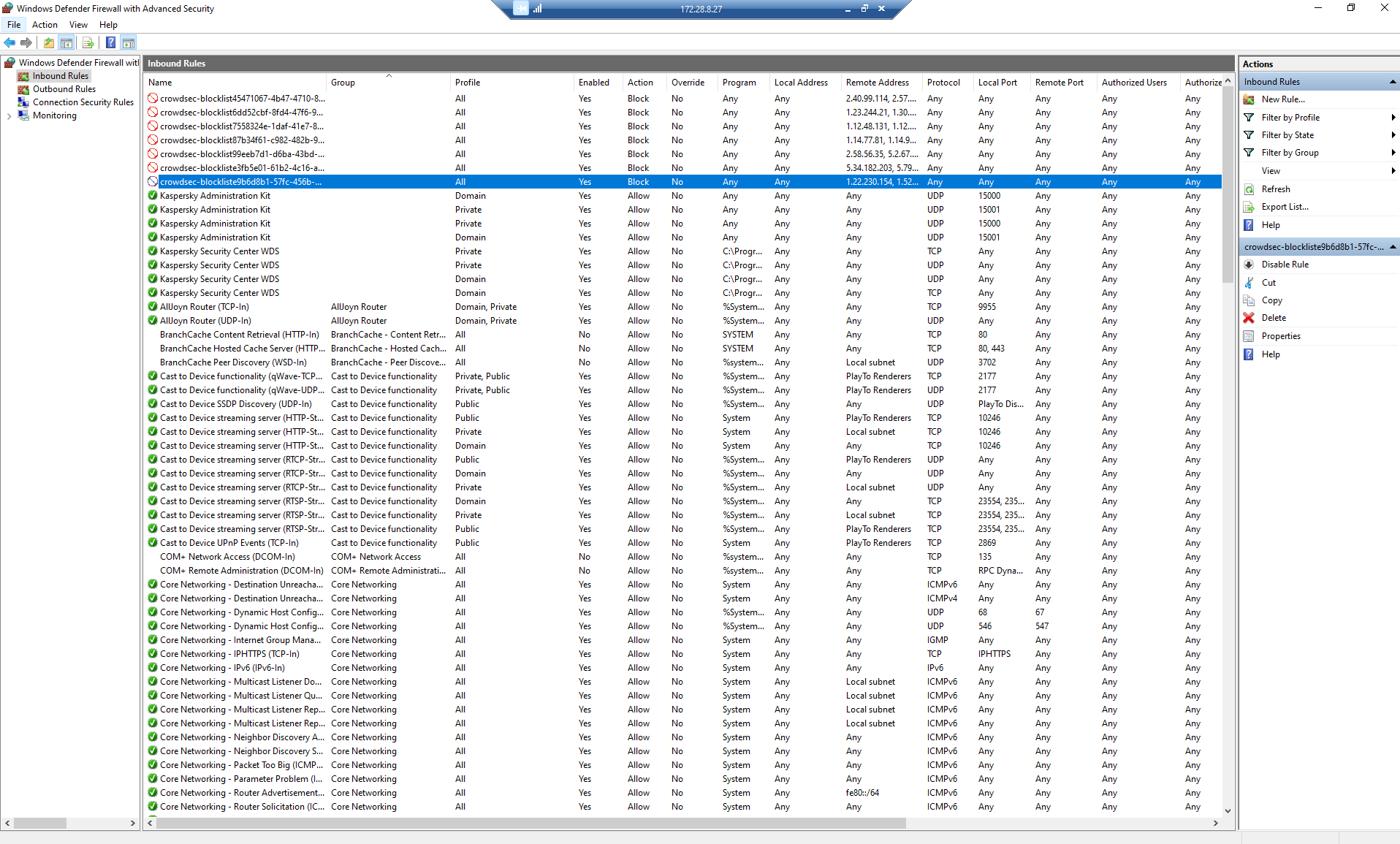Screen dimensions: 1400x844
Task: Click the Cut scissors icon in the Actions pane
Action: coord(1249,283)
